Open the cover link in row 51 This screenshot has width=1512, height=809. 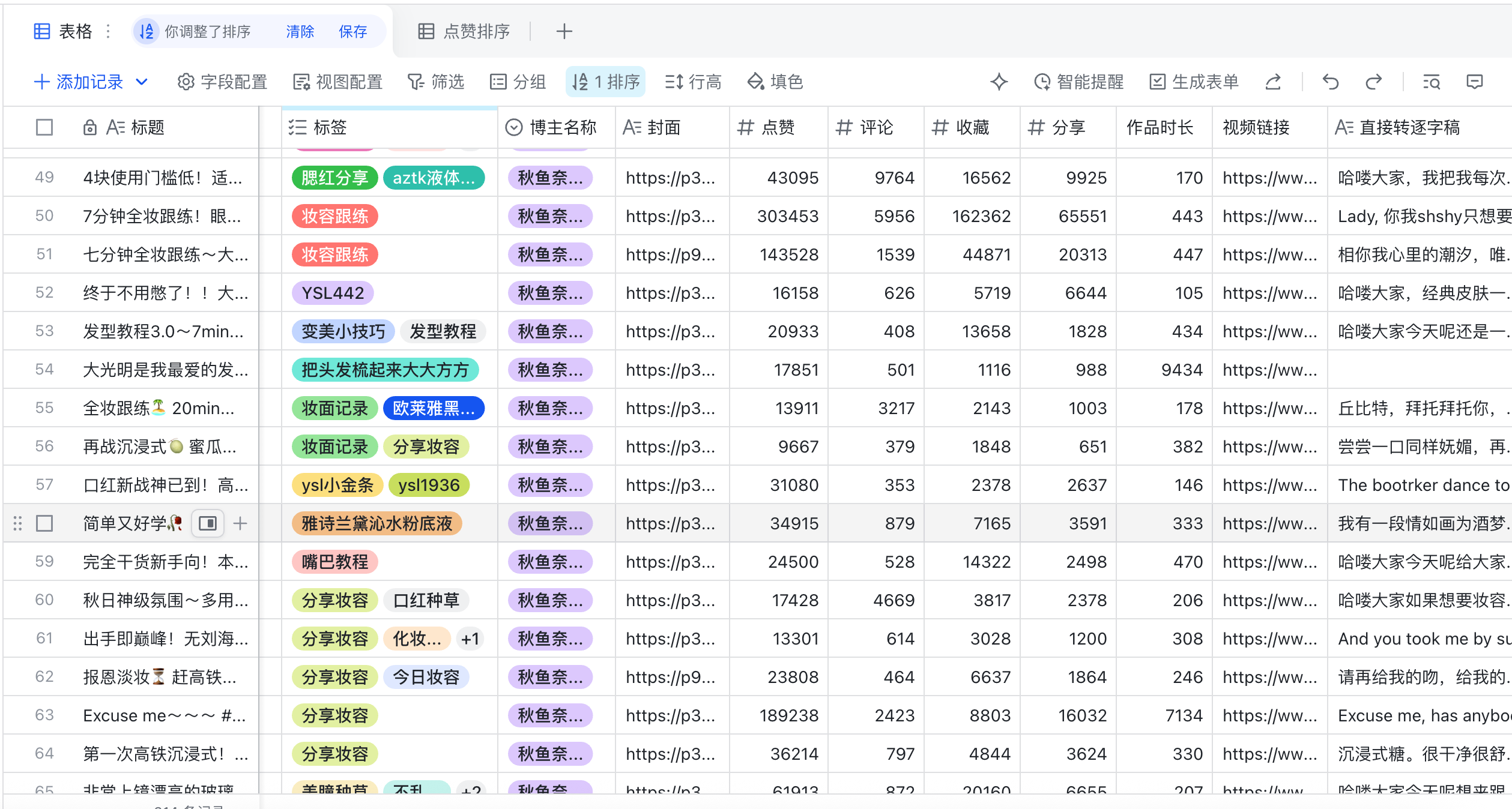click(671, 254)
